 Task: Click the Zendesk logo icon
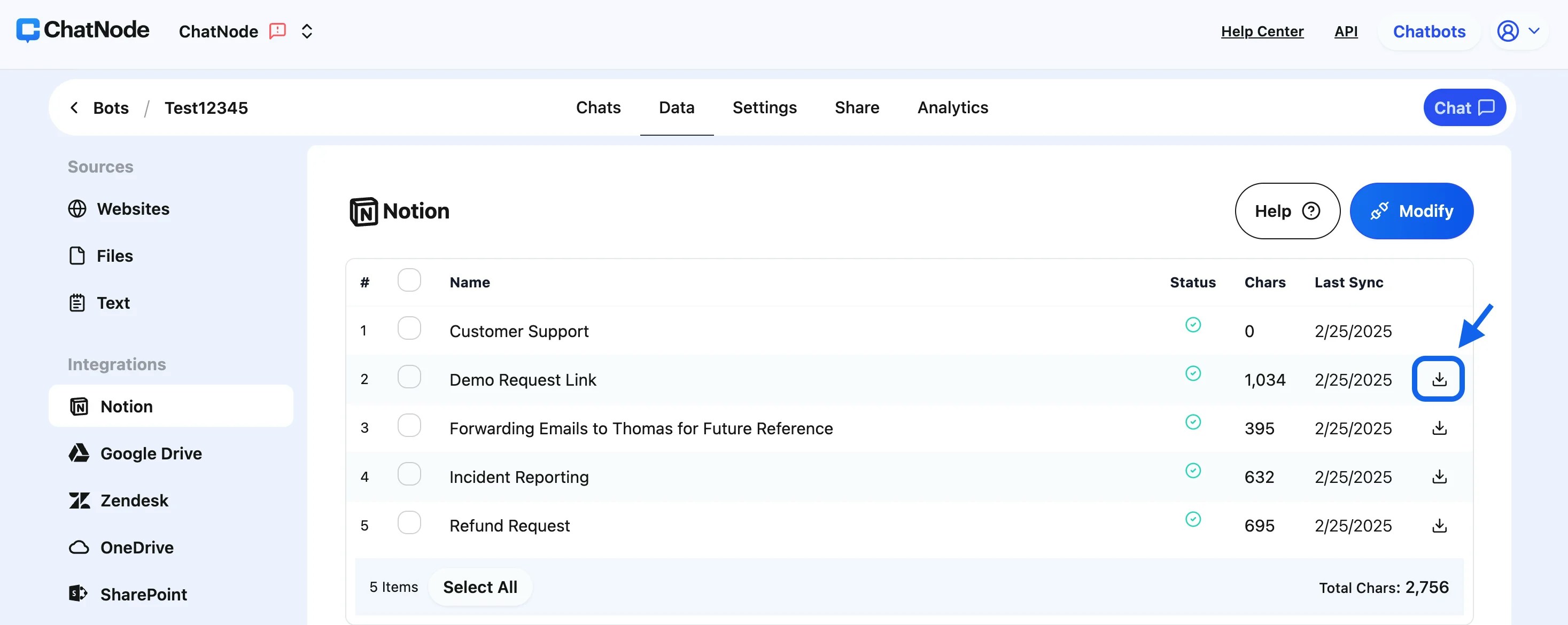click(x=79, y=500)
